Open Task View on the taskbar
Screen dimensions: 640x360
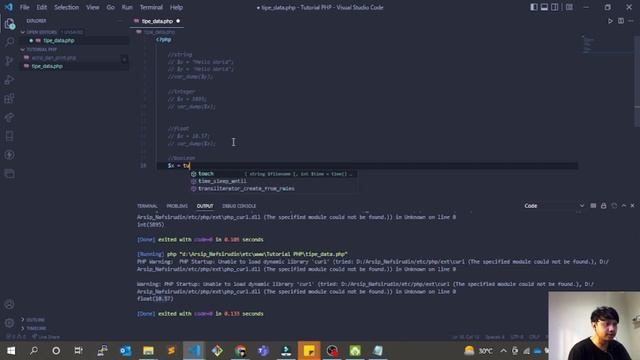[x=78, y=351]
